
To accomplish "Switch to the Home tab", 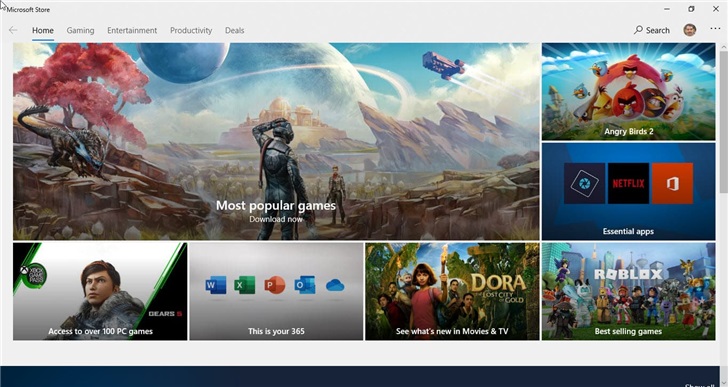I will point(43,30).
